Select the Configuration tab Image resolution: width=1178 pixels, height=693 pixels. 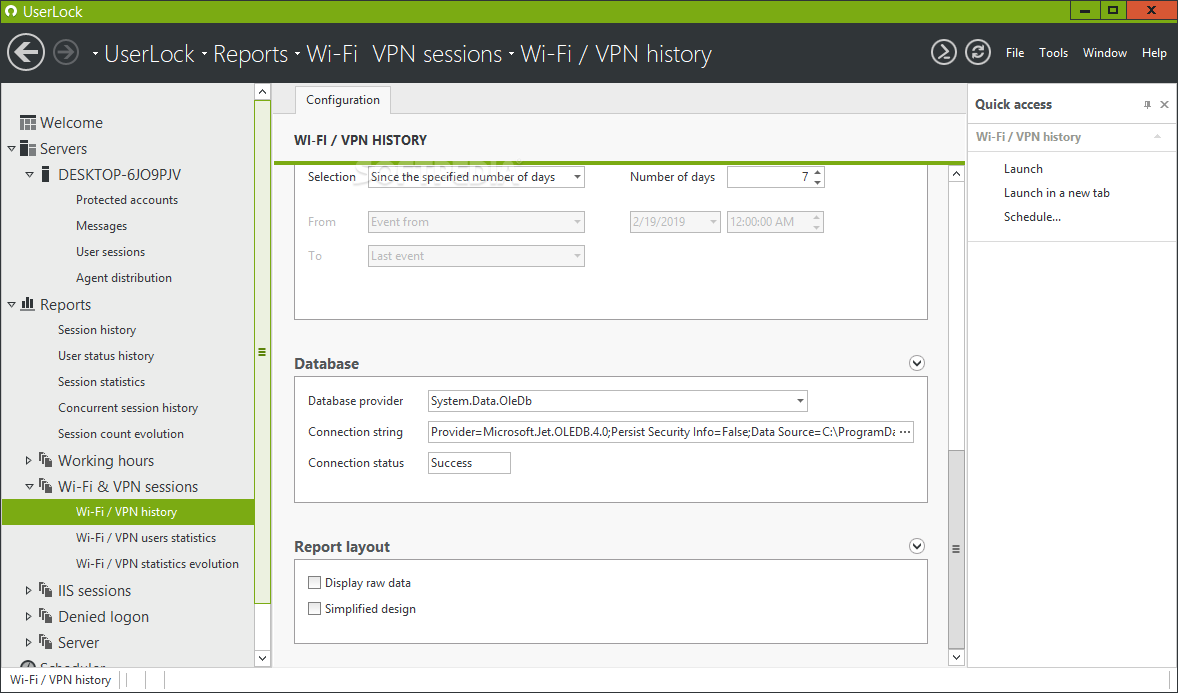pyautogui.click(x=343, y=100)
